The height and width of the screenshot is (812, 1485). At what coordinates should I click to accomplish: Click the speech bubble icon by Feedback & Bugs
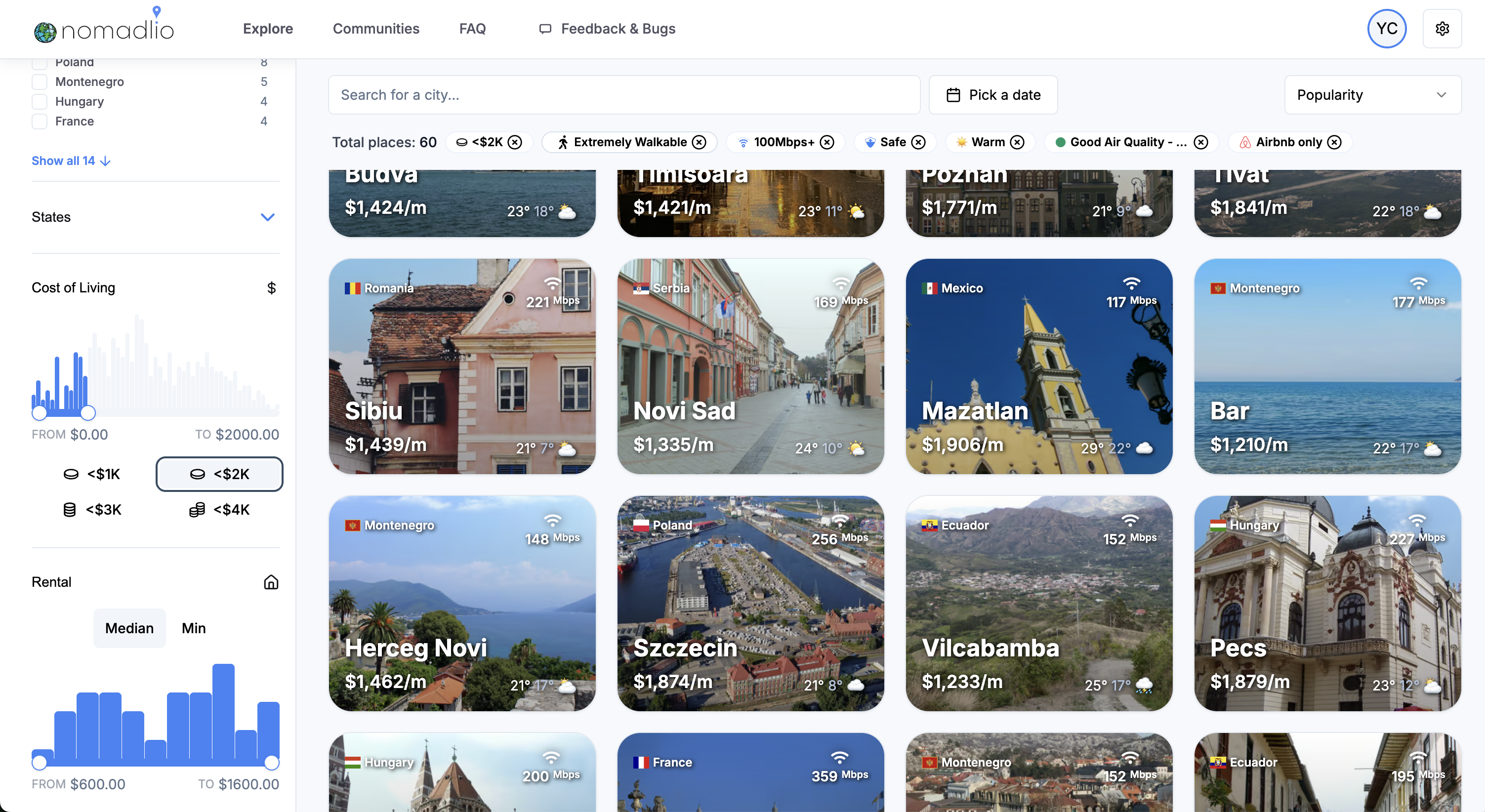click(545, 29)
